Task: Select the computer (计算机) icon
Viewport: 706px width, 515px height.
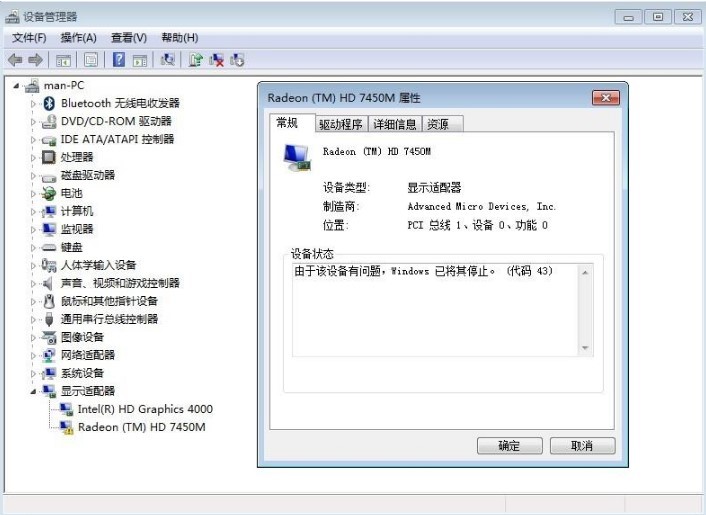Action: (x=49, y=211)
